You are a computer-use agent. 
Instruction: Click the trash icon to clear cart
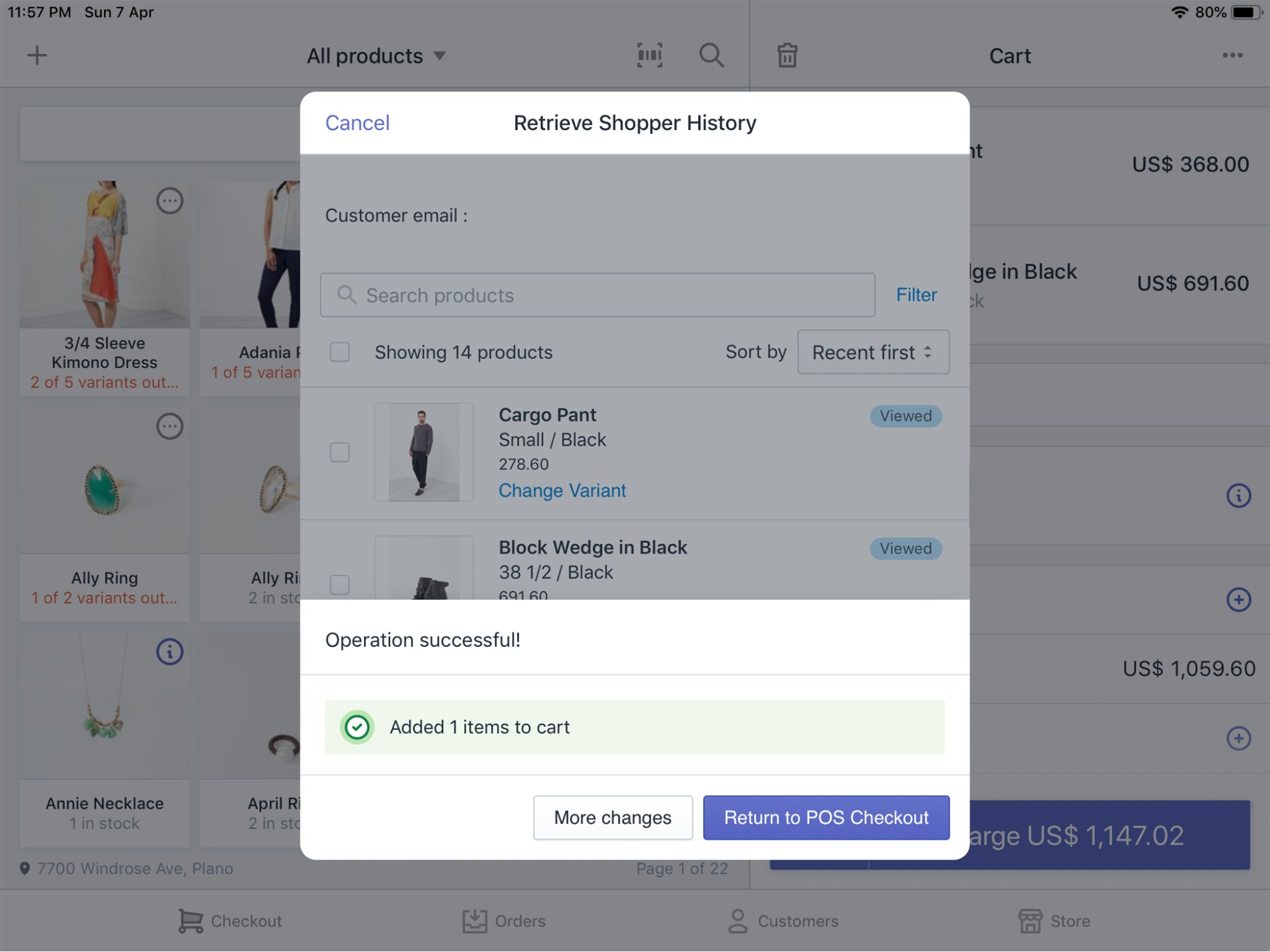coord(787,56)
